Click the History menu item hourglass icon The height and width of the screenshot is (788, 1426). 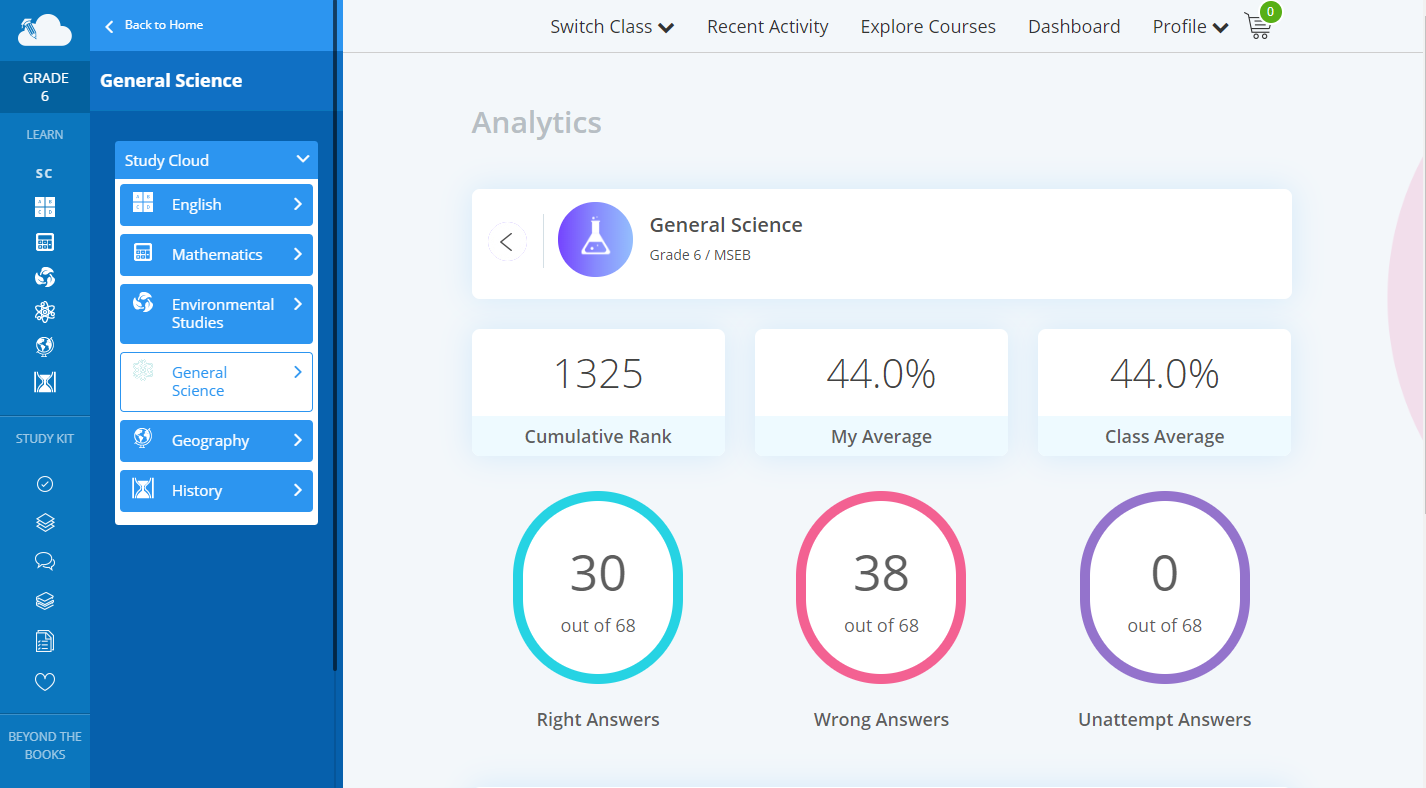143,488
